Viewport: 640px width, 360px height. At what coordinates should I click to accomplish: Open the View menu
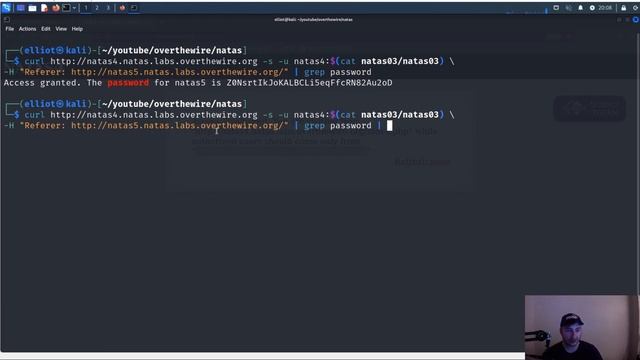[61, 29]
